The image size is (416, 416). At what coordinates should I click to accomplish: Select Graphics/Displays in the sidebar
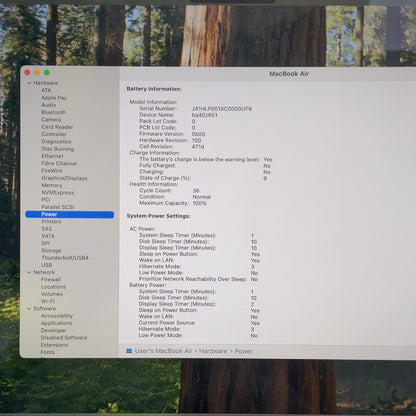tap(64, 178)
